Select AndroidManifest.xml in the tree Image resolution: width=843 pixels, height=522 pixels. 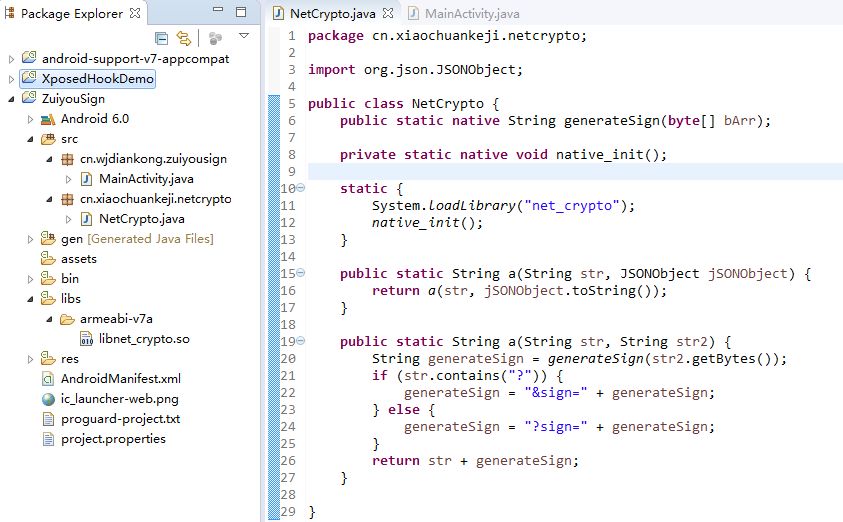121,379
